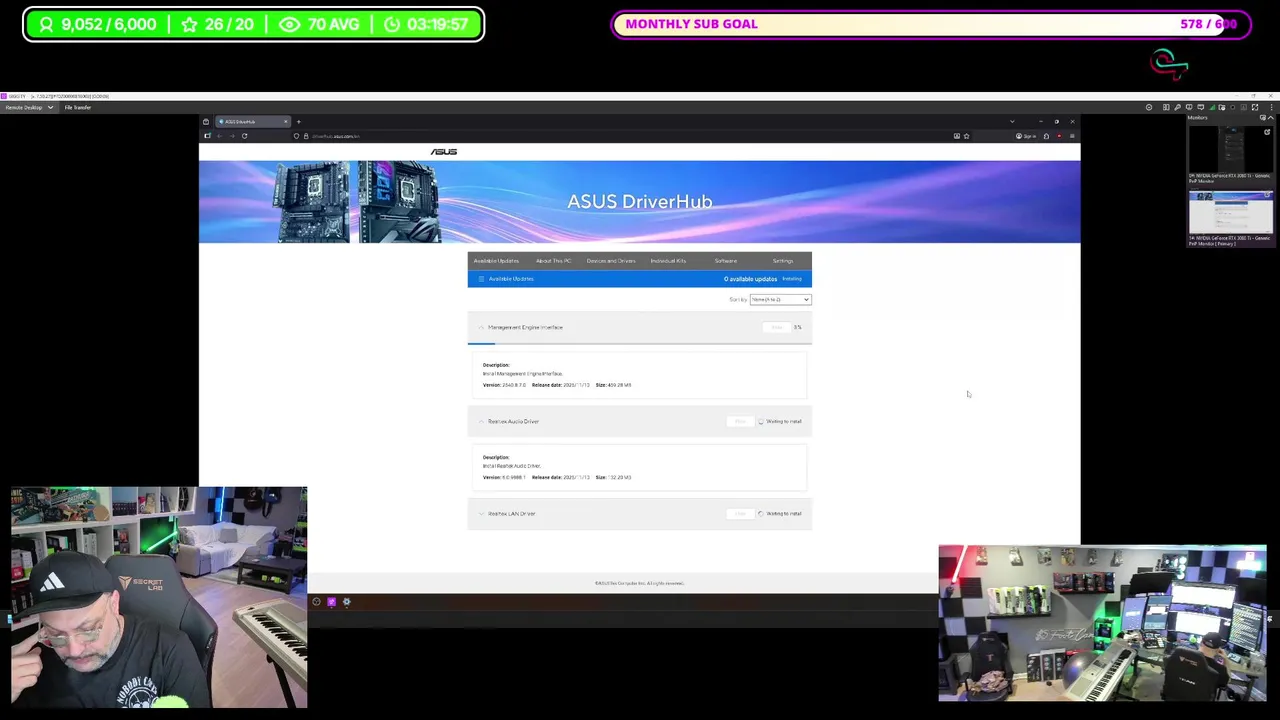Image resolution: width=1280 pixels, height=720 pixels.
Task: Close the ASUS DriverHub browser tab
Action: 285,121
